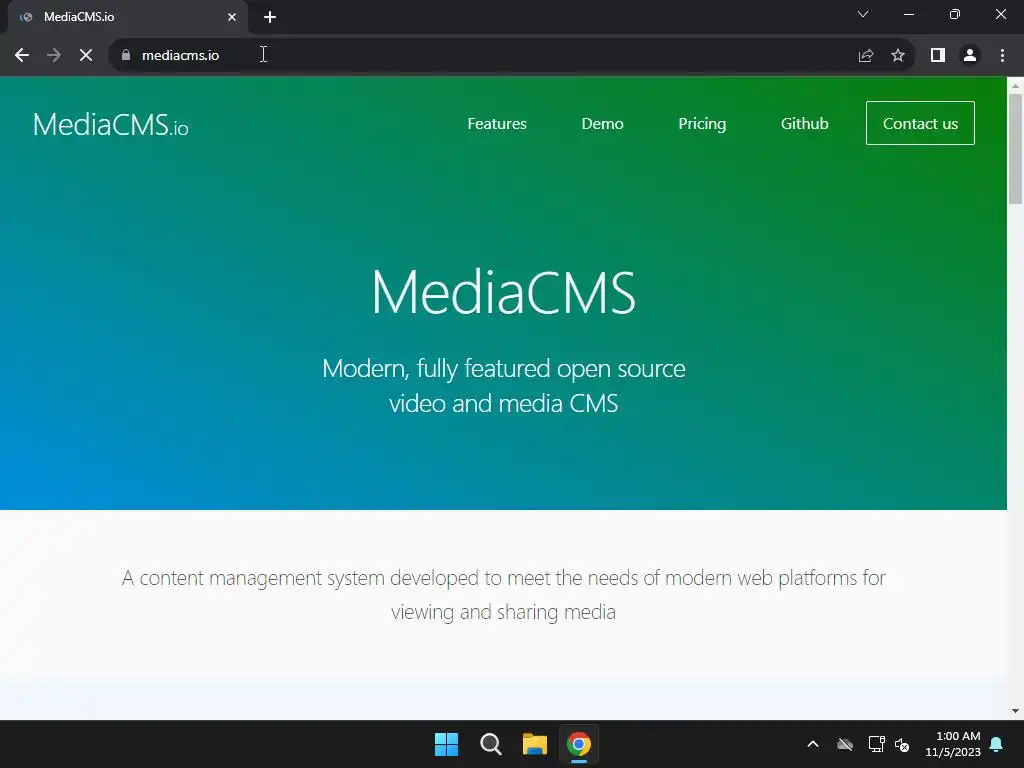This screenshot has width=1024, height=768.
Task: Go back to the previous page
Action: tap(22, 56)
